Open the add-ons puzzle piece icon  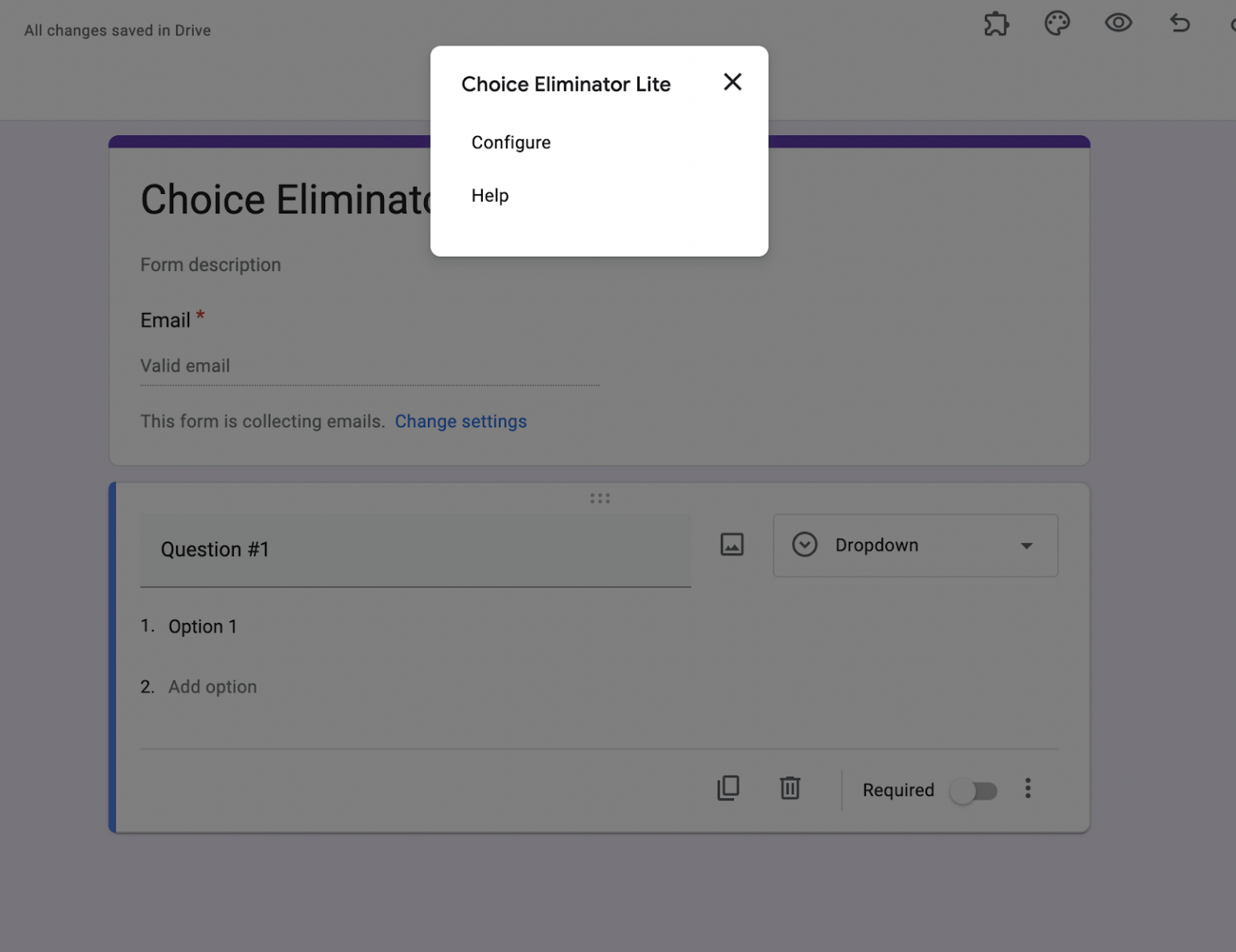pyautogui.click(x=996, y=23)
